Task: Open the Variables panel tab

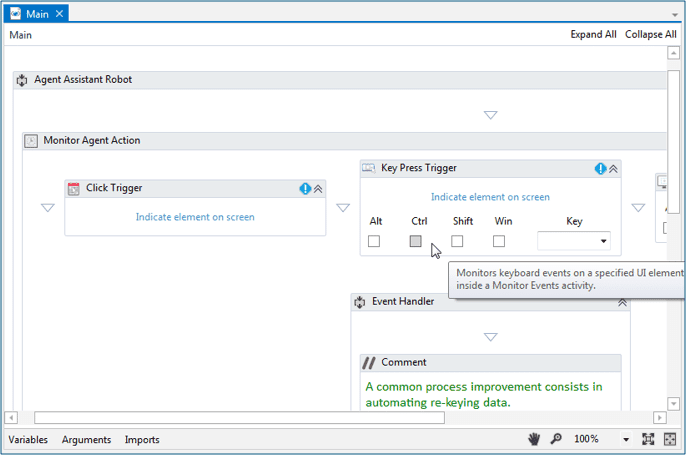Action: 28,440
